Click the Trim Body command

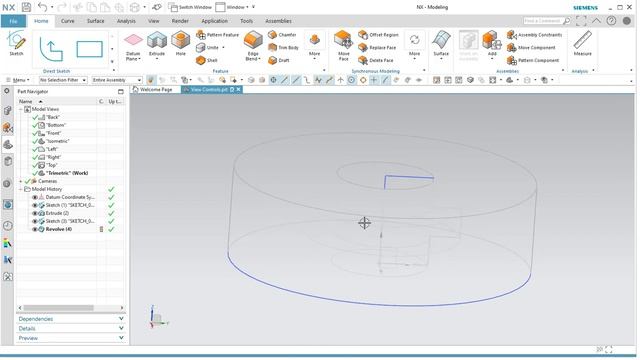(x=284, y=48)
